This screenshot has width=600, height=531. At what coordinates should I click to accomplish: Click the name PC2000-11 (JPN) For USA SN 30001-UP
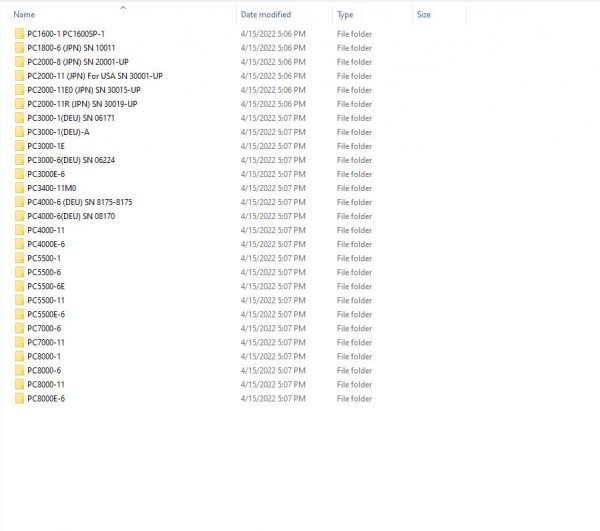[x=95, y=76]
